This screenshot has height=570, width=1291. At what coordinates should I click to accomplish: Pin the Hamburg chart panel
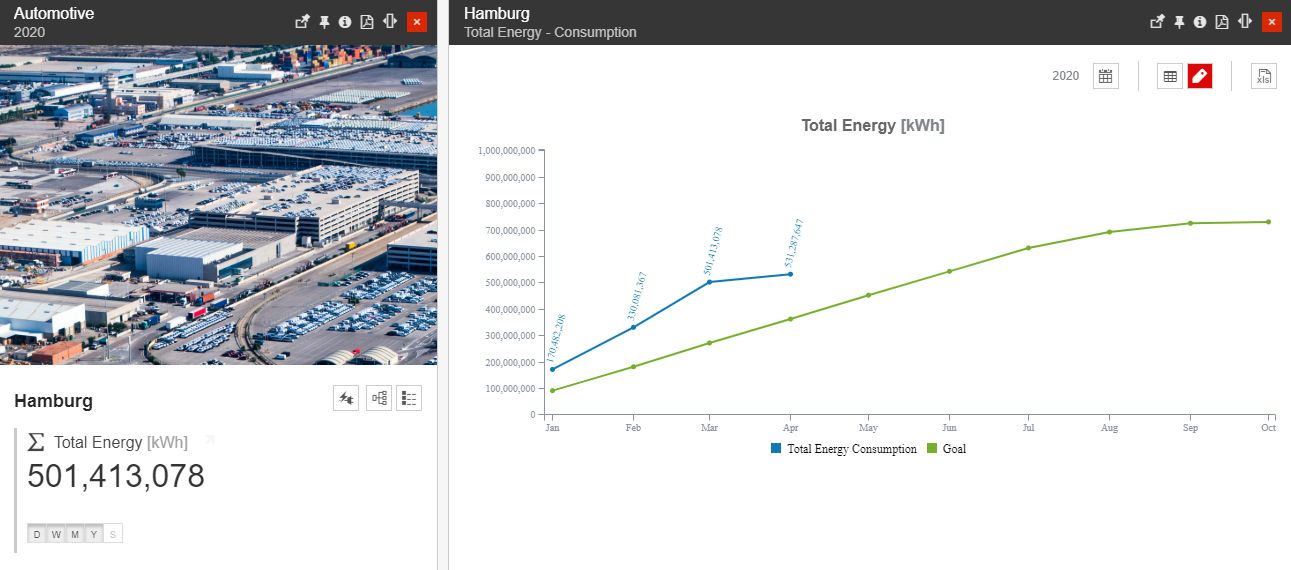pyautogui.click(x=1179, y=22)
